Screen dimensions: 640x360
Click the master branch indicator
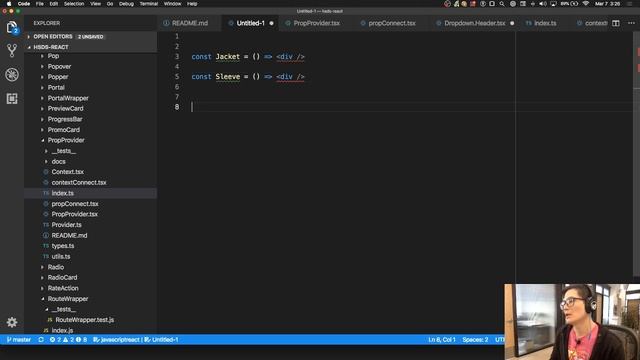tap(19, 340)
